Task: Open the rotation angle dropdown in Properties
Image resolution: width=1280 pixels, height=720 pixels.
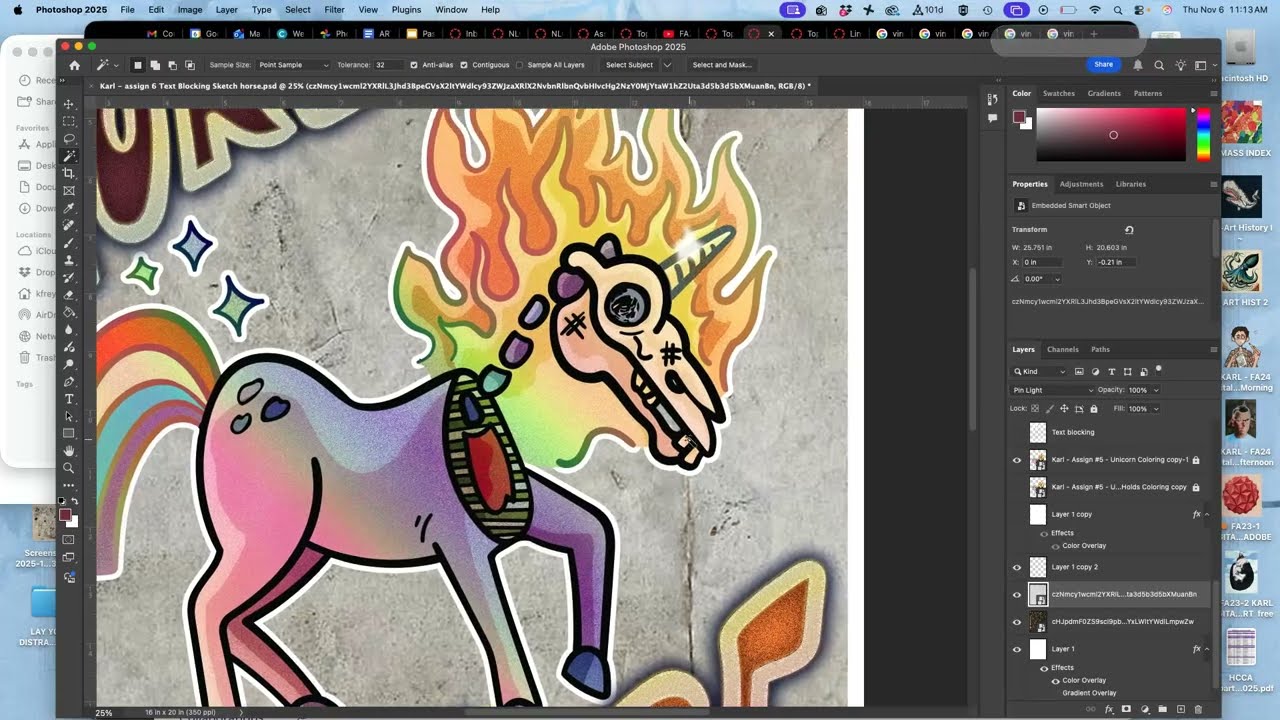Action: click(x=1057, y=279)
